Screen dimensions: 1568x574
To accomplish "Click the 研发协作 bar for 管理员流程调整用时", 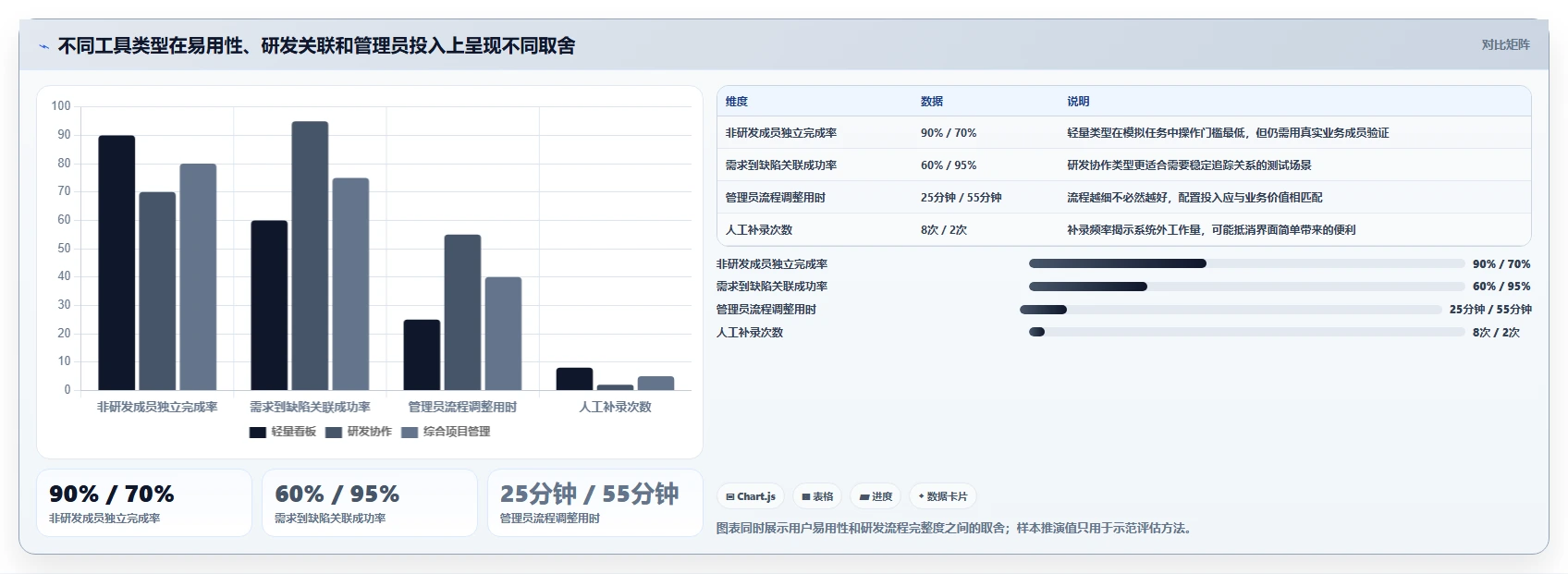I will tap(462, 312).
